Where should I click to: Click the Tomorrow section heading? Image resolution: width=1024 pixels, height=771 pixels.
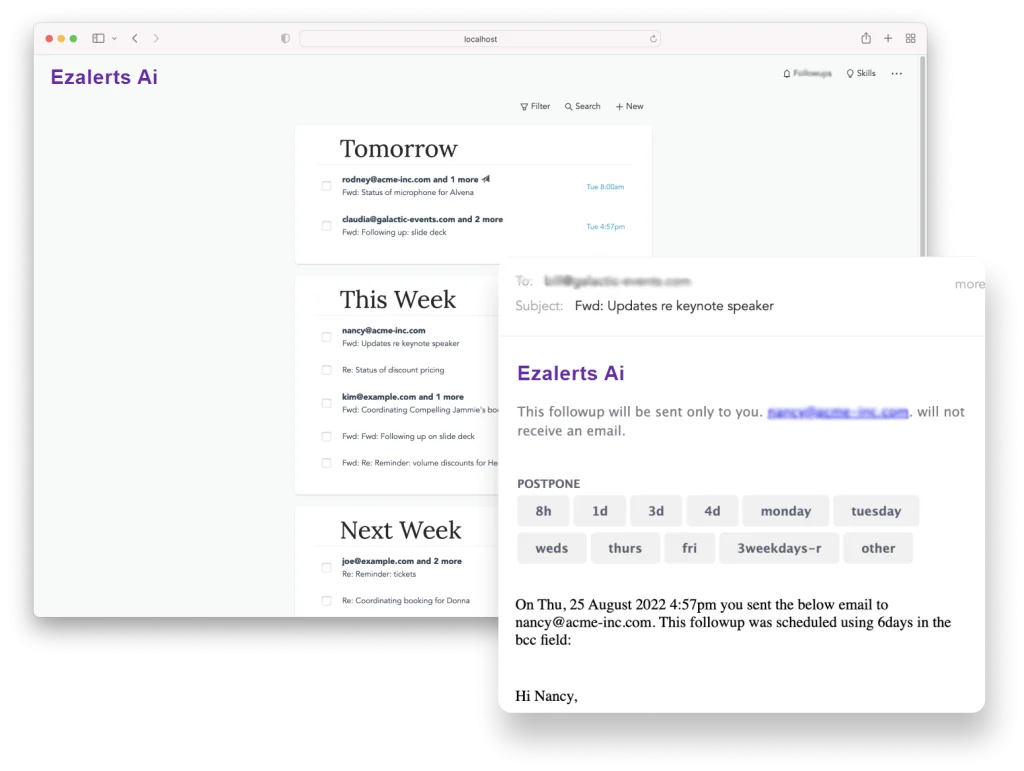click(398, 149)
